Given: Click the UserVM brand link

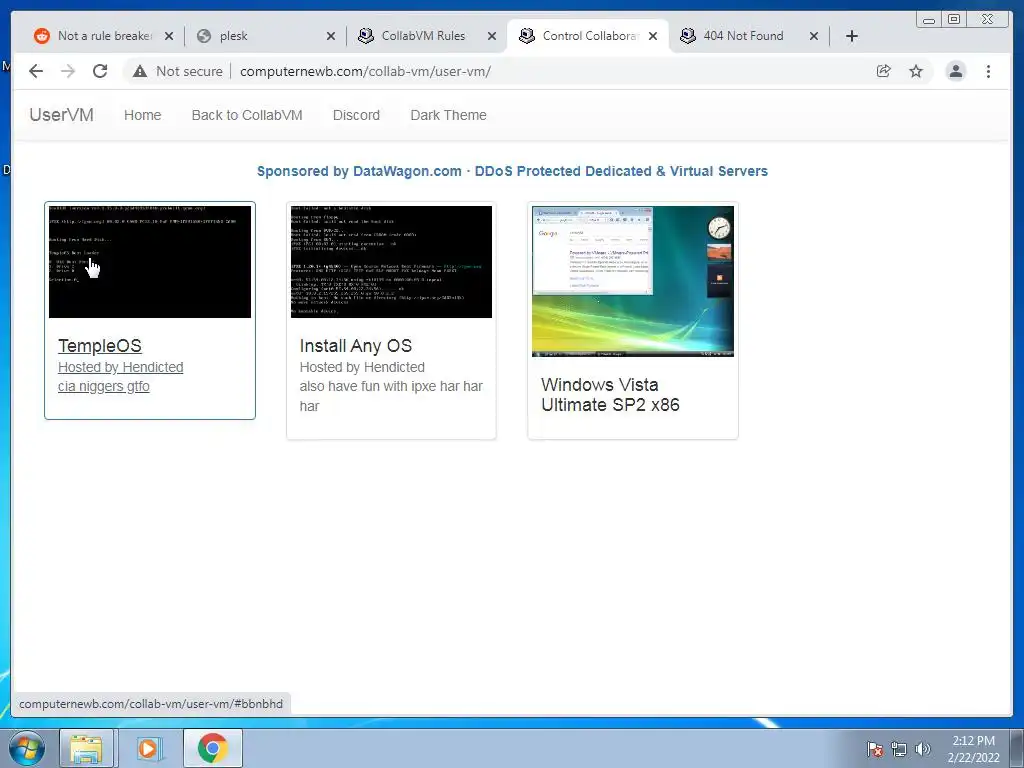Looking at the screenshot, I should pyautogui.click(x=61, y=115).
